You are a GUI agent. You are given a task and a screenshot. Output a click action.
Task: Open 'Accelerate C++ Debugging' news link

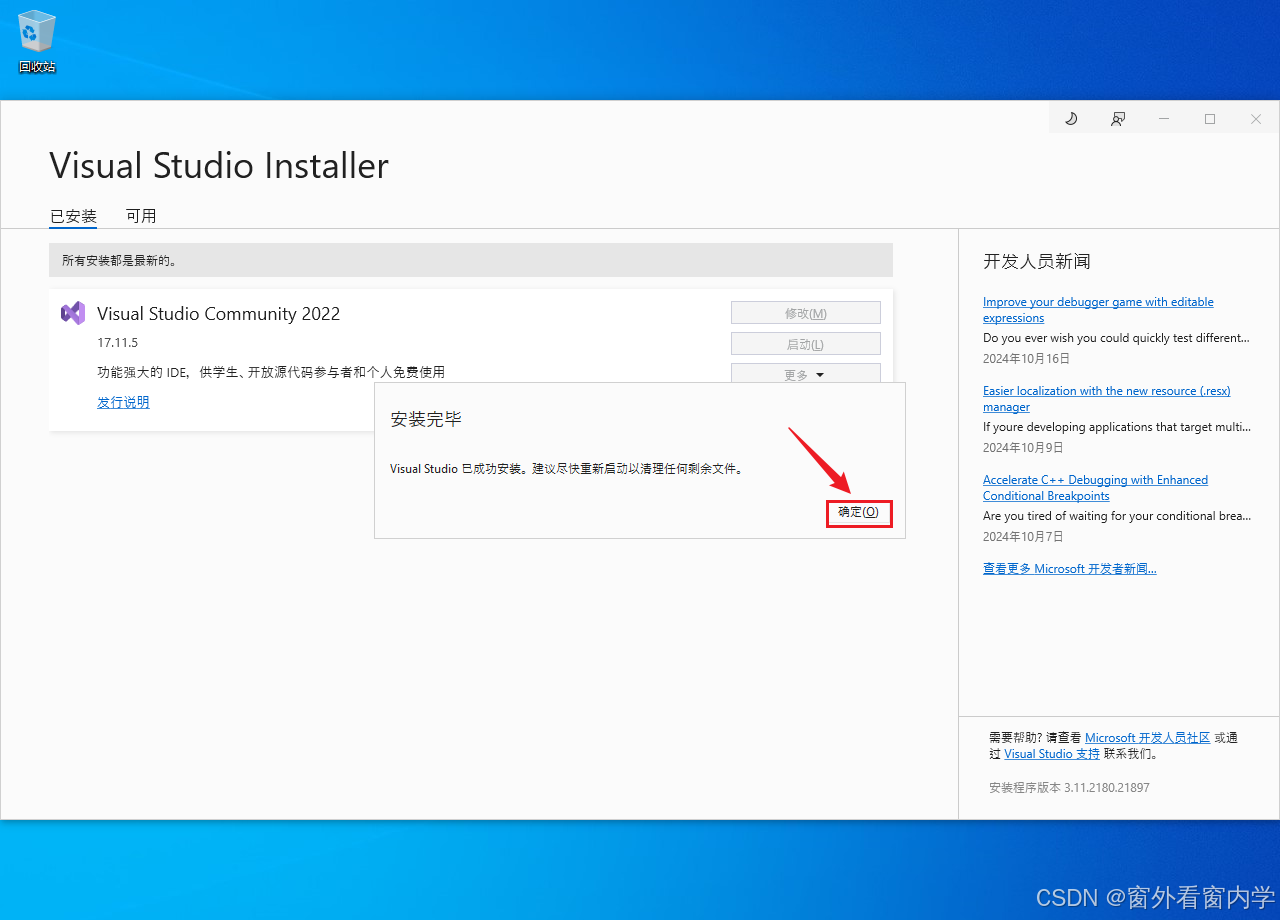pyautogui.click(x=1095, y=488)
